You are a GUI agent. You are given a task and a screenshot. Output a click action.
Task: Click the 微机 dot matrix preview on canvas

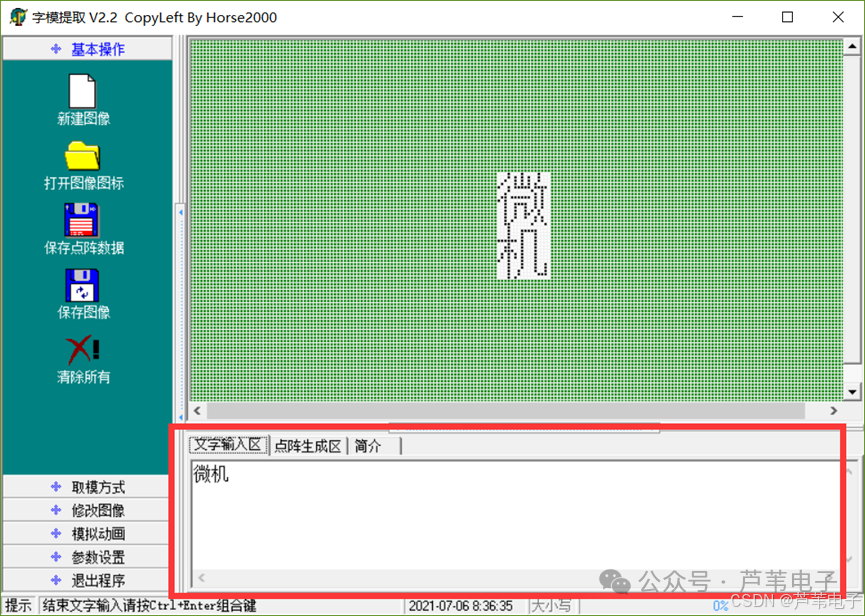coord(523,226)
